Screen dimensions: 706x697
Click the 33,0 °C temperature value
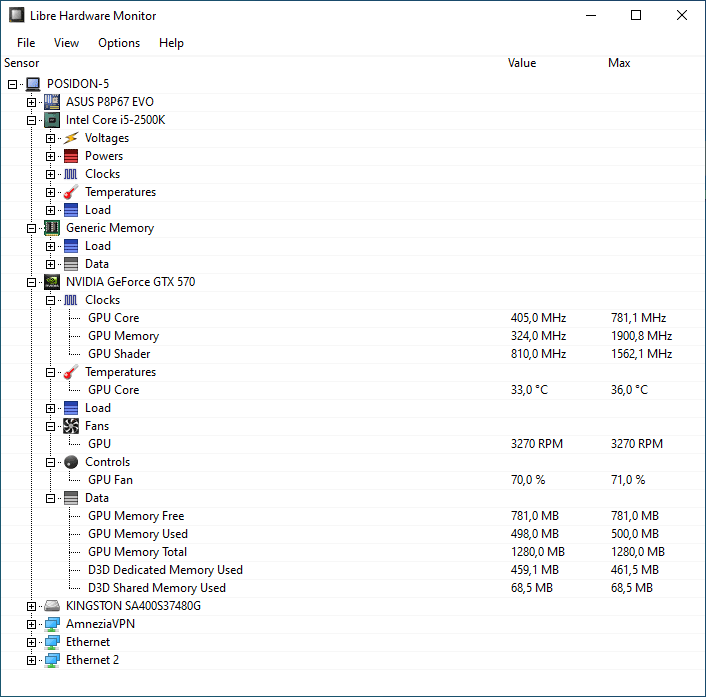(x=530, y=390)
